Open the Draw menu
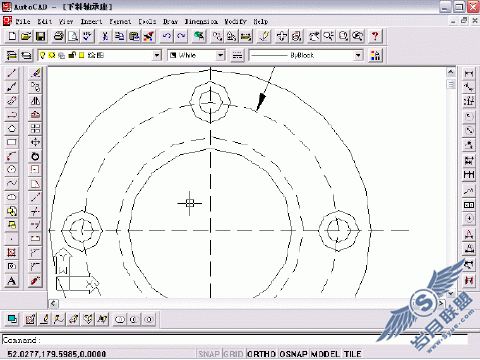Viewport: 480px width, 360px height. click(170, 22)
